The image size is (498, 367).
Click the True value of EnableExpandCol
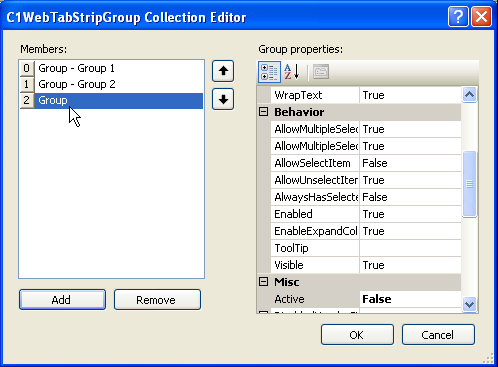coord(410,231)
